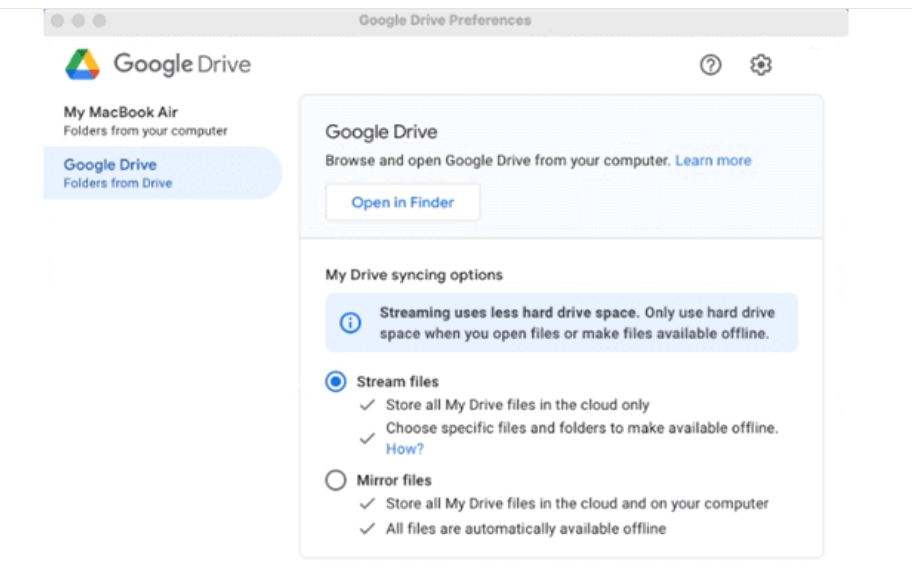Click the 'Google Drive Preferences' window title
This screenshot has width=912, height=572.
pos(445,20)
